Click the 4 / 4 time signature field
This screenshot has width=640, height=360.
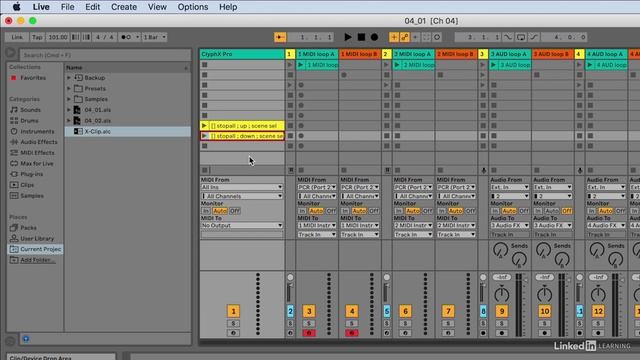(104, 37)
